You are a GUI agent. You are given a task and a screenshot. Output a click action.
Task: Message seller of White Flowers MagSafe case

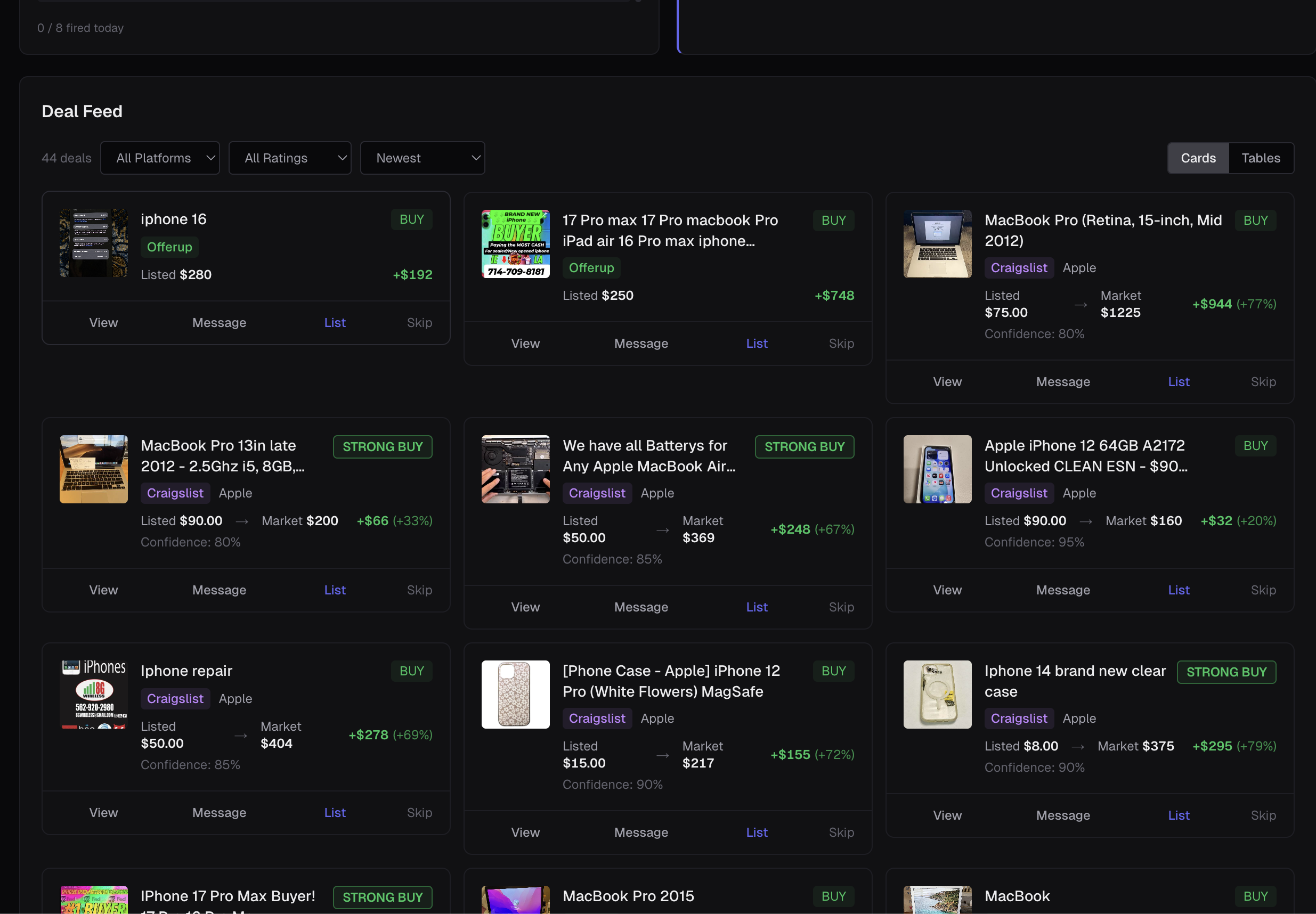coord(641,832)
